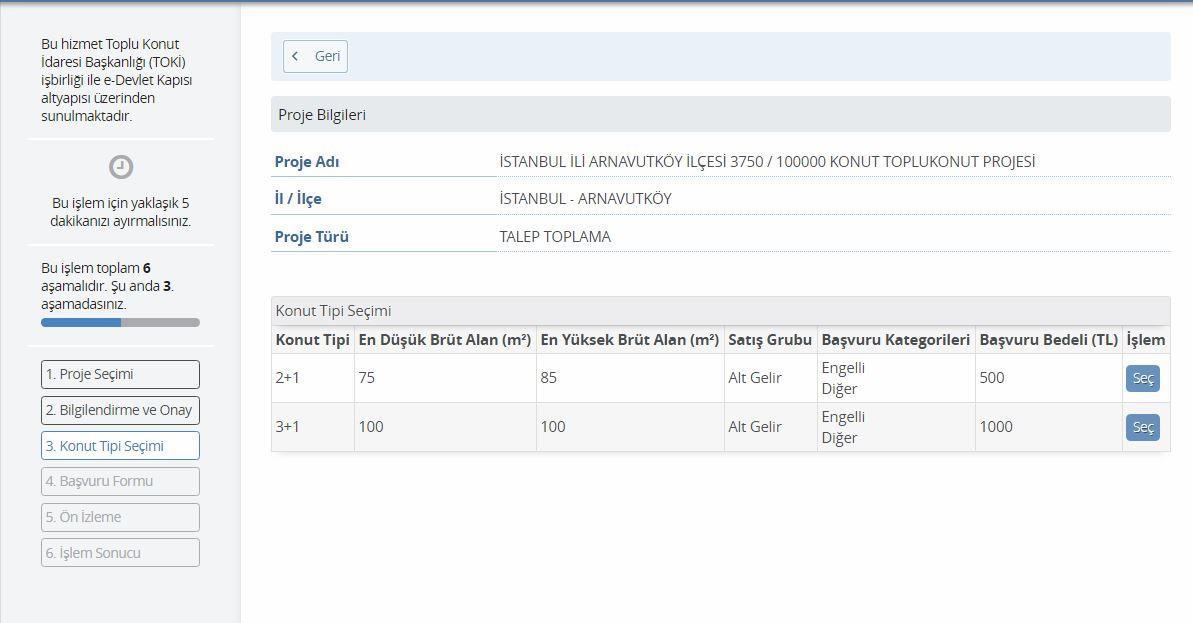Screen dimensions: 1193x623
Task: Open step 2. Bilgilendirme ve Onay
Action: point(120,410)
